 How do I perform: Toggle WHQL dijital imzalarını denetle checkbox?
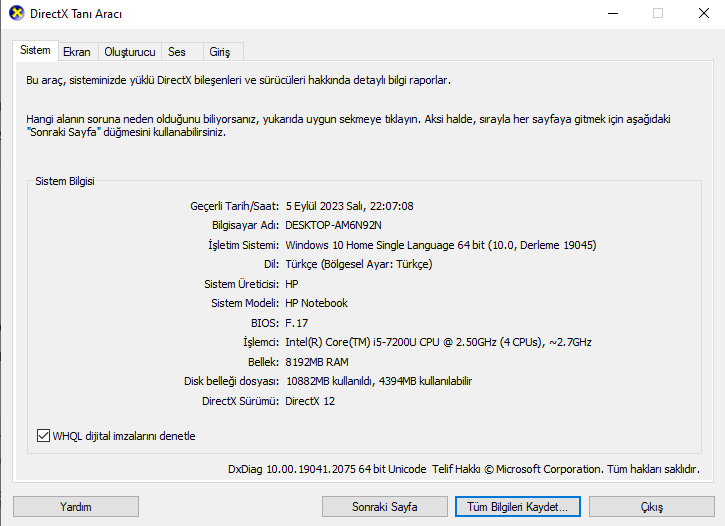coord(43,435)
